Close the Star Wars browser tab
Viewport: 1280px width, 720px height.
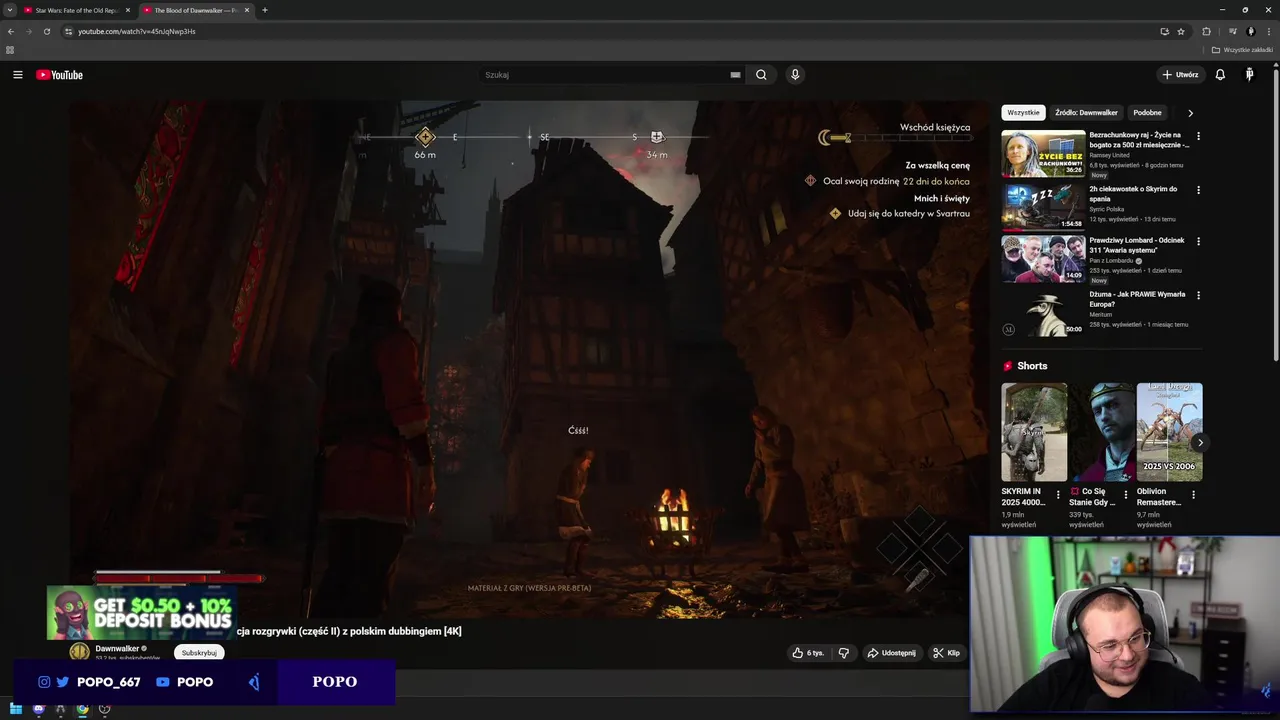click(x=128, y=10)
